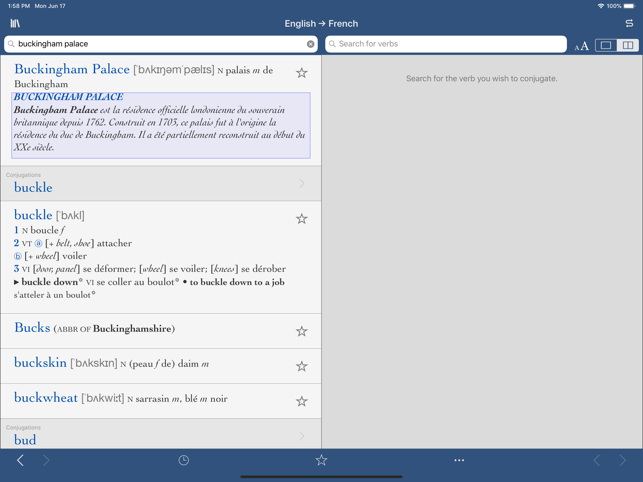Open more options ellipsis menu
The image size is (643, 482).
(x=459, y=460)
